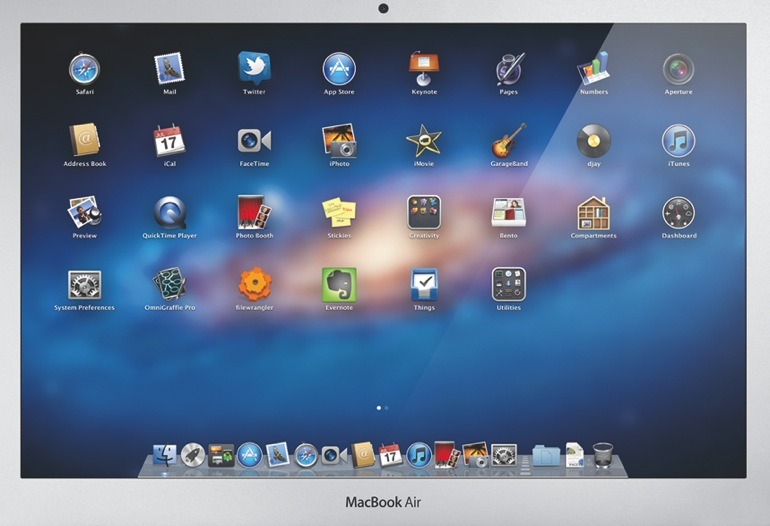Image resolution: width=770 pixels, height=526 pixels.
Task: Click the iCal calendar in the Dock
Action: click(391, 455)
